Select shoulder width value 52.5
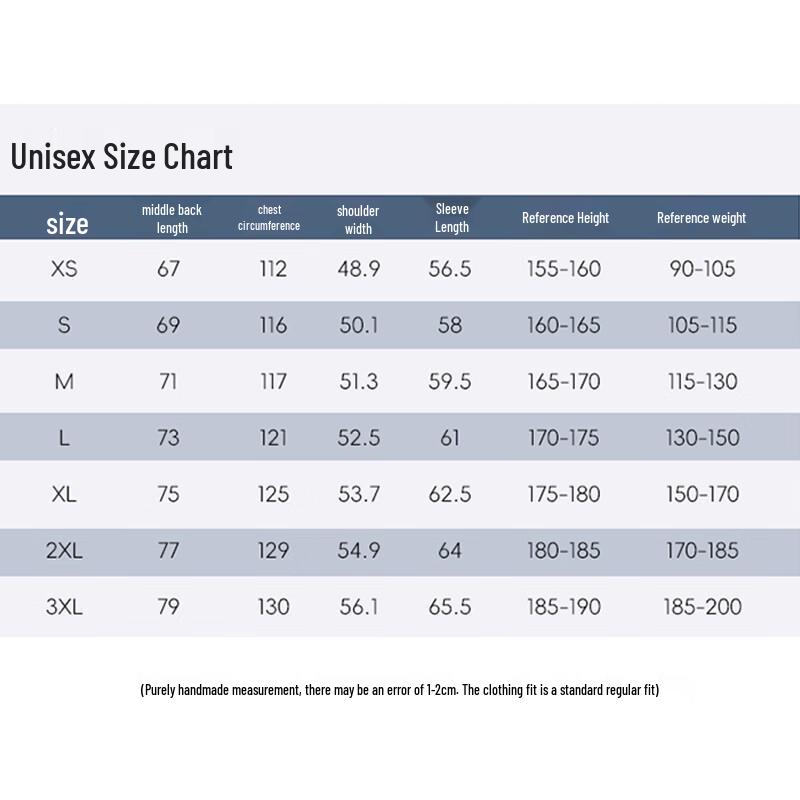This screenshot has width=800, height=800. [359, 437]
